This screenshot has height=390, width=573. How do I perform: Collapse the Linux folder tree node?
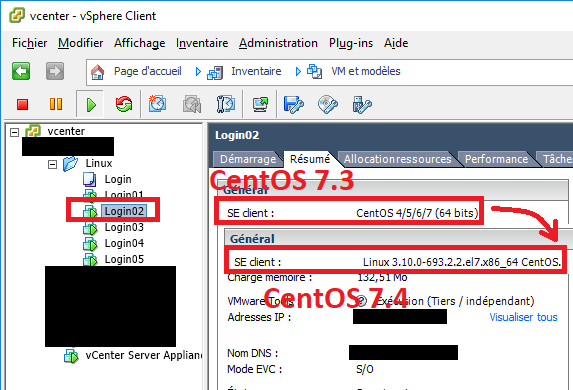pyautogui.click(x=52, y=164)
